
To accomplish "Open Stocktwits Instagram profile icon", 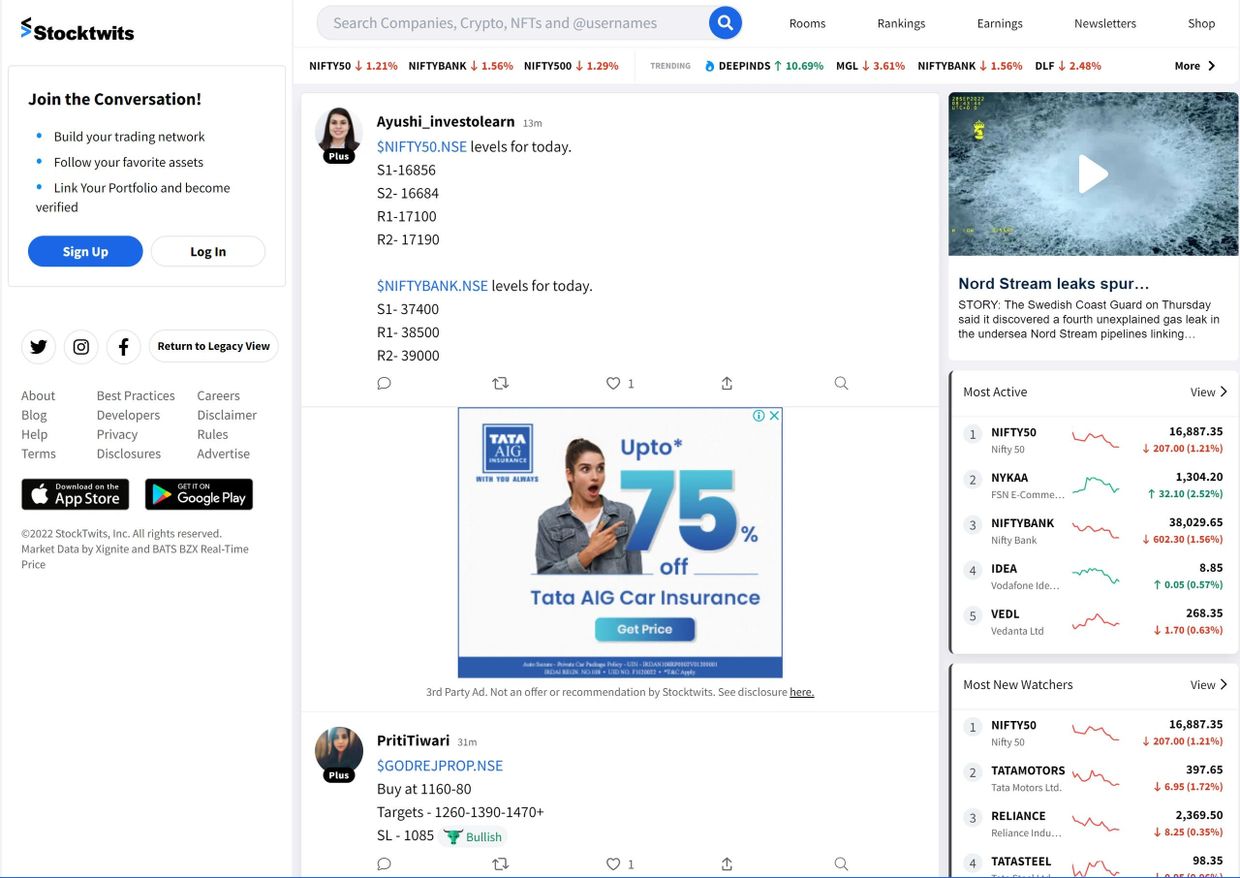I will tap(81, 347).
